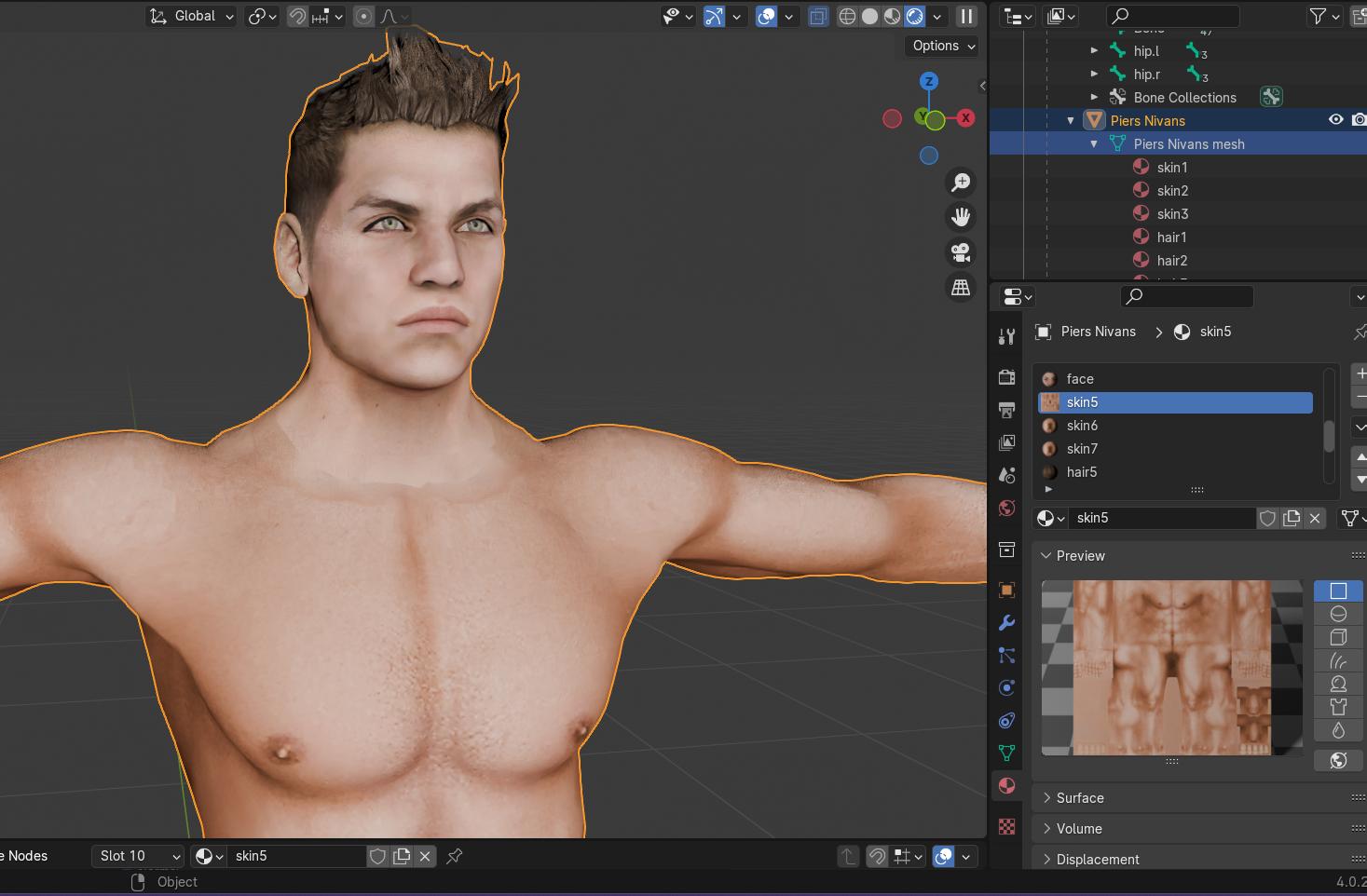Open the Collection properties tab

[x=1006, y=550]
